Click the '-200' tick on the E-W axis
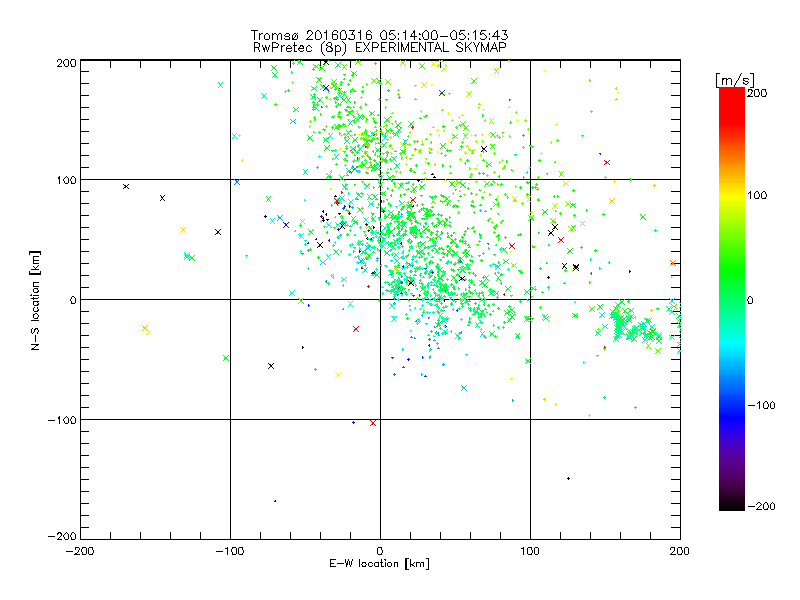The width and height of the screenshot is (800, 600). (x=80, y=551)
